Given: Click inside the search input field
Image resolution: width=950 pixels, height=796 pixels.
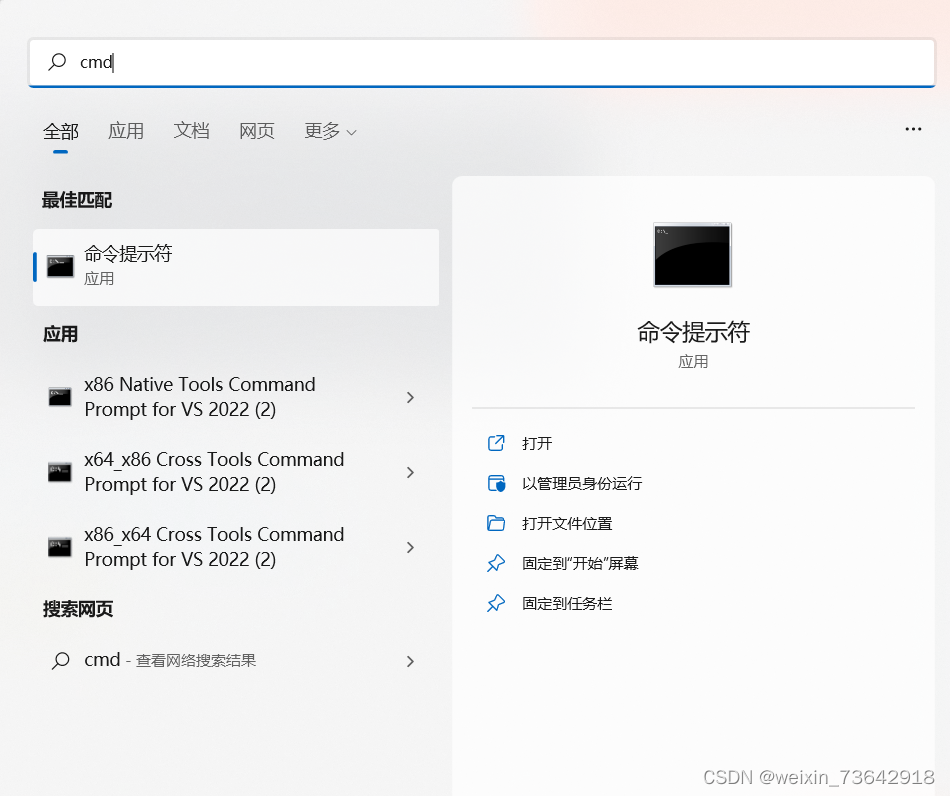Looking at the screenshot, I should coord(300,62).
